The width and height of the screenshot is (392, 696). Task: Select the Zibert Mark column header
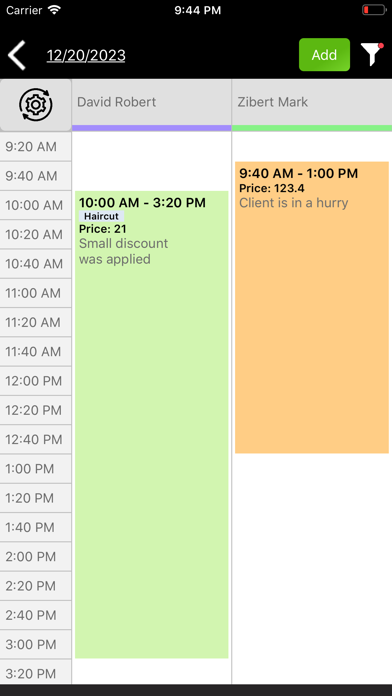pyautogui.click(x=312, y=102)
